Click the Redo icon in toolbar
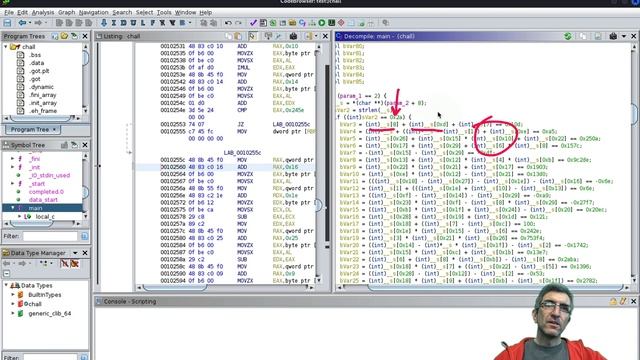The height and width of the screenshot is (360, 640). coord(238,23)
